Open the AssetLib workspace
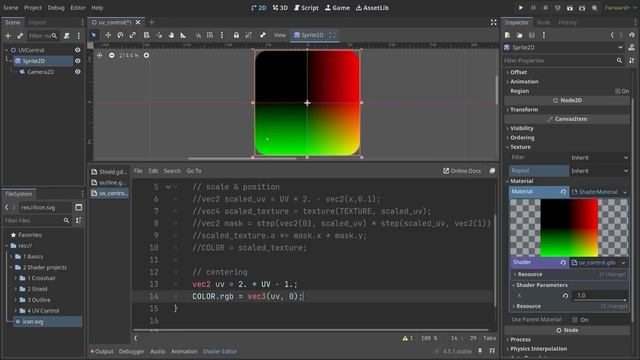 click(372, 8)
